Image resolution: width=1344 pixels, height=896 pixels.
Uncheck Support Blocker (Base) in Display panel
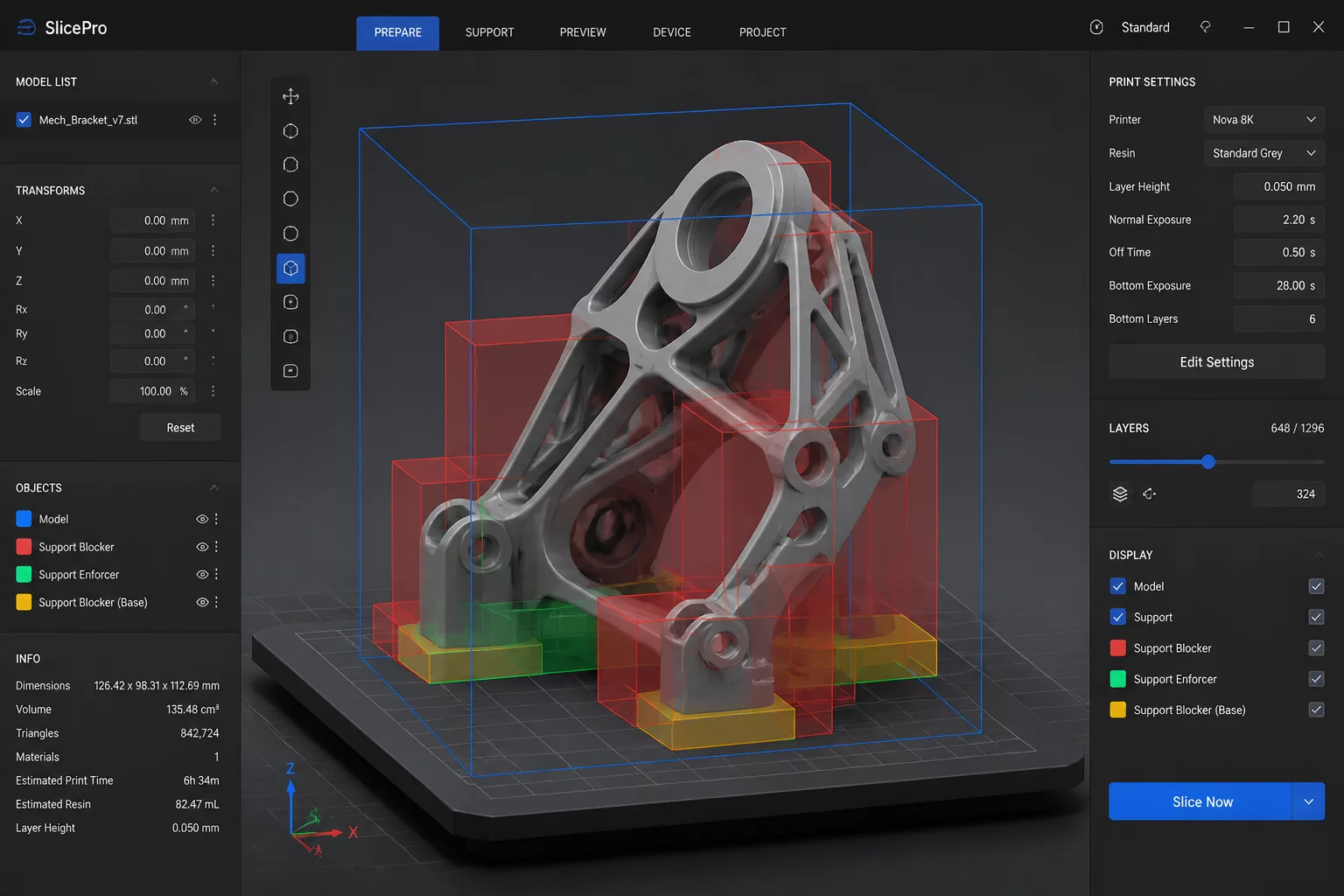click(1316, 710)
